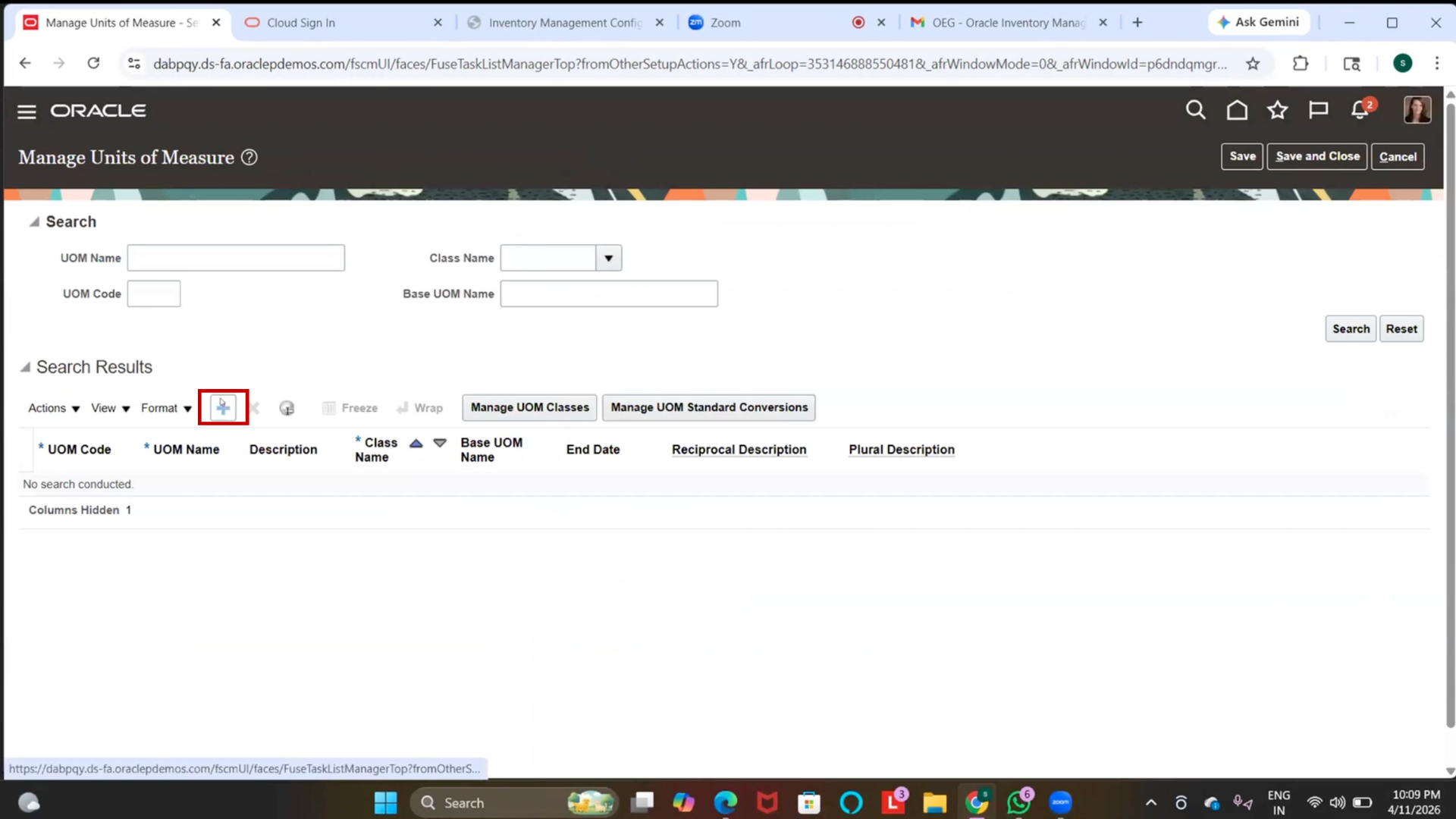Viewport: 1456px width, 819px height.
Task: Open Zoom app from taskbar
Action: (x=1060, y=802)
